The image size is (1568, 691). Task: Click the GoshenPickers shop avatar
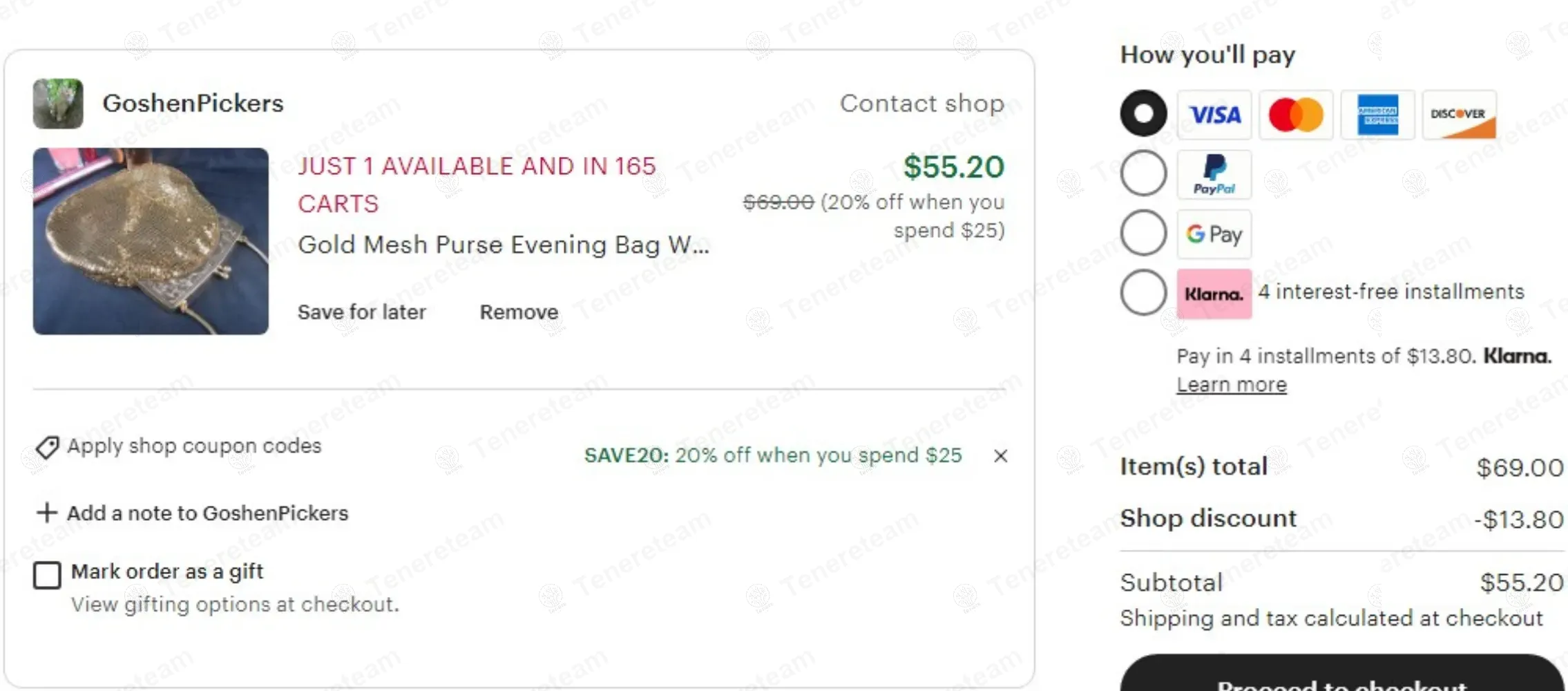58,104
